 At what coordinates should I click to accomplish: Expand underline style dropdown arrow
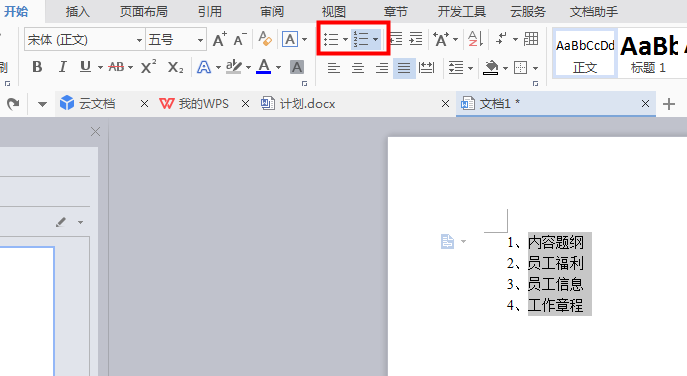point(100,67)
